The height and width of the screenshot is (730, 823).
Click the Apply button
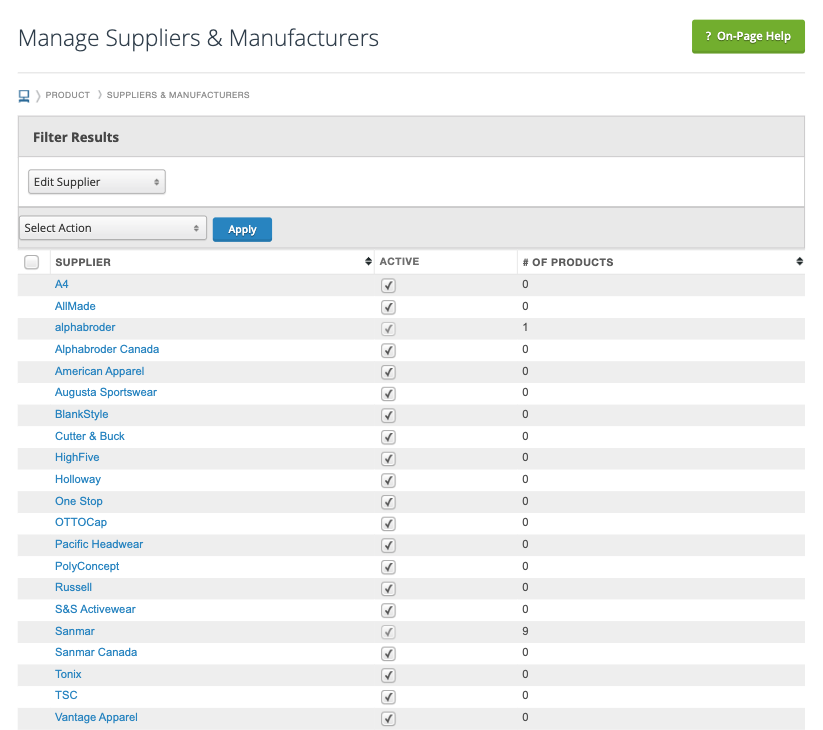coord(242,229)
